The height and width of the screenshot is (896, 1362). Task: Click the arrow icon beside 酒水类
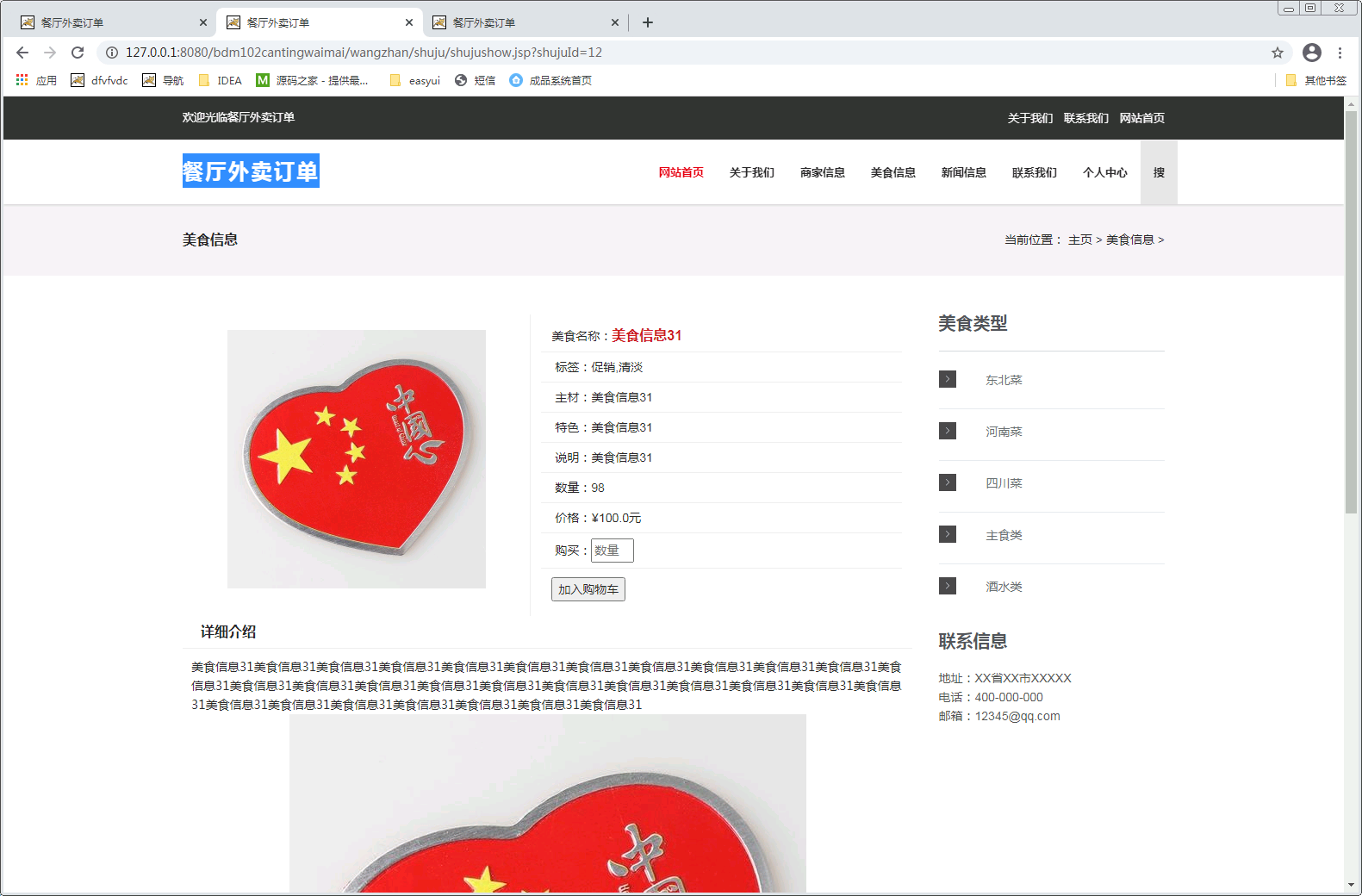tap(948, 586)
